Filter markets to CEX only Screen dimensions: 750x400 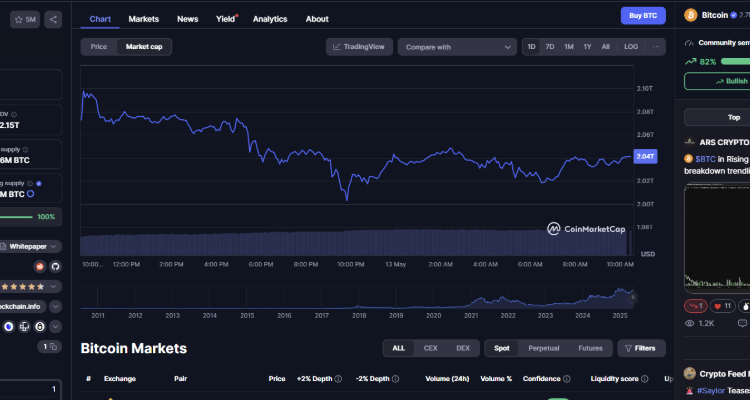point(430,348)
